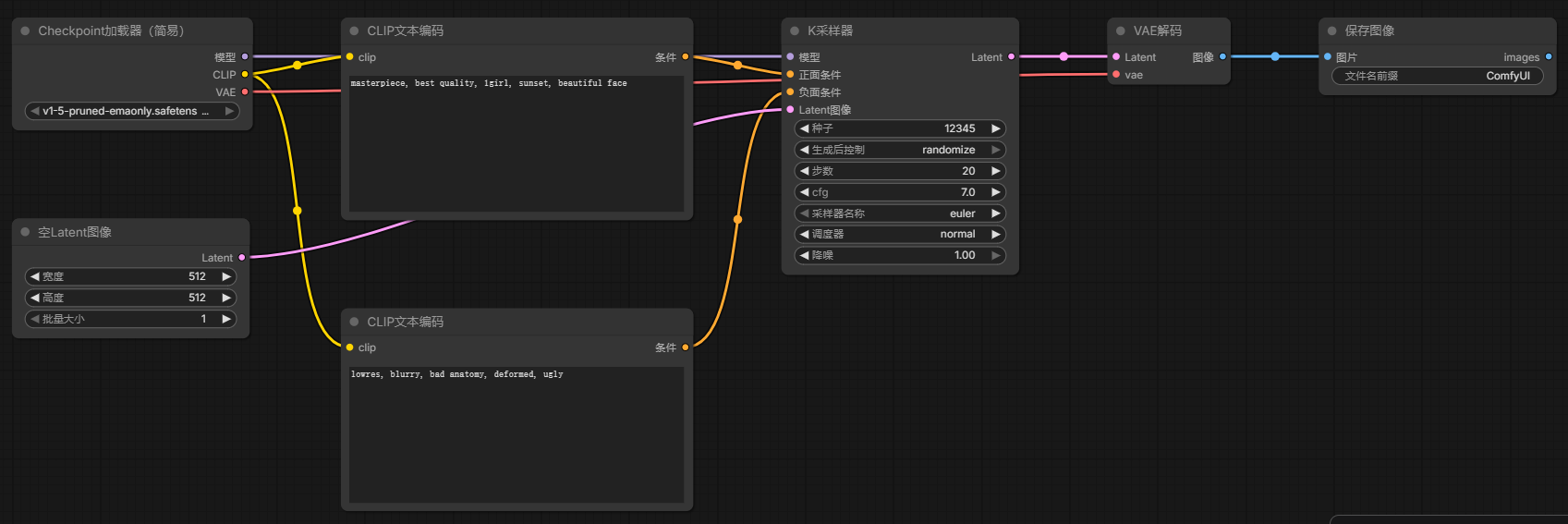The height and width of the screenshot is (524, 1568).
Task: Select the 空Latent图像 node title
Action: (x=75, y=232)
